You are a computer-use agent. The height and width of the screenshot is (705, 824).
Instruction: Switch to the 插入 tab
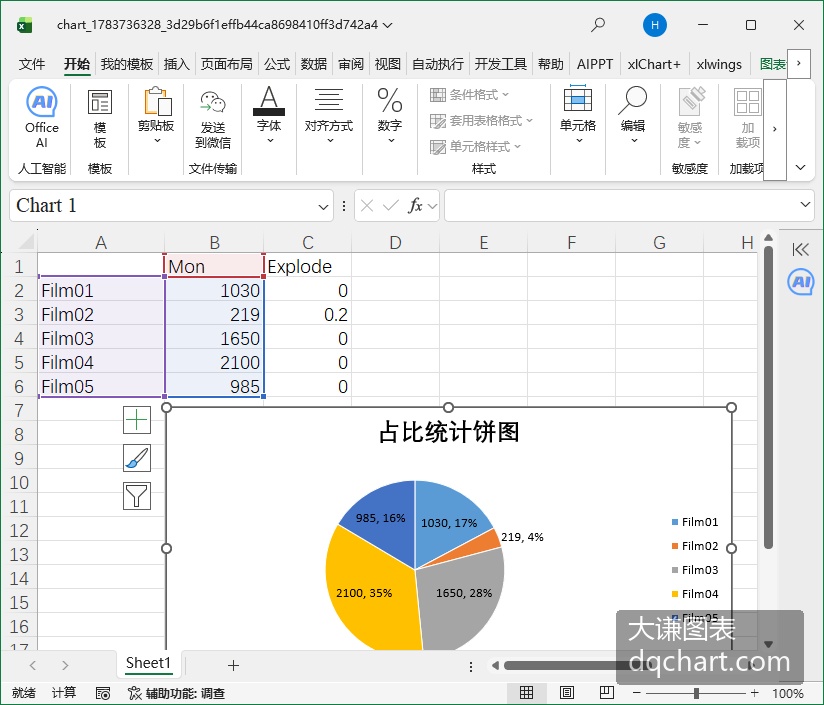pyautogui.click(x=176, y=64)
